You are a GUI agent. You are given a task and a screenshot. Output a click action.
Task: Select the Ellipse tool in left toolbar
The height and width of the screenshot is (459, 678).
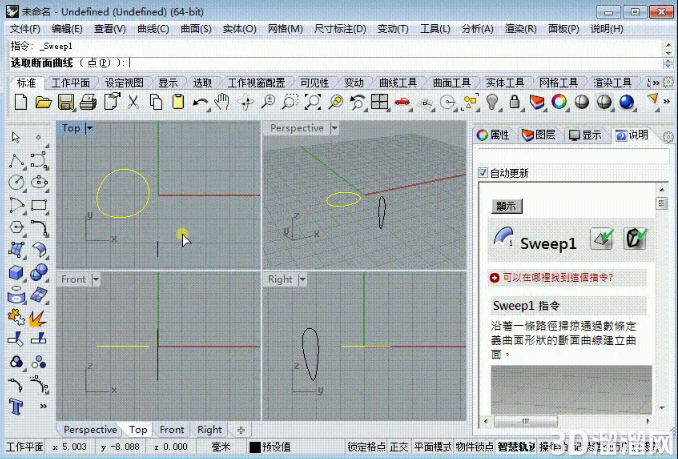pos(39,182)
